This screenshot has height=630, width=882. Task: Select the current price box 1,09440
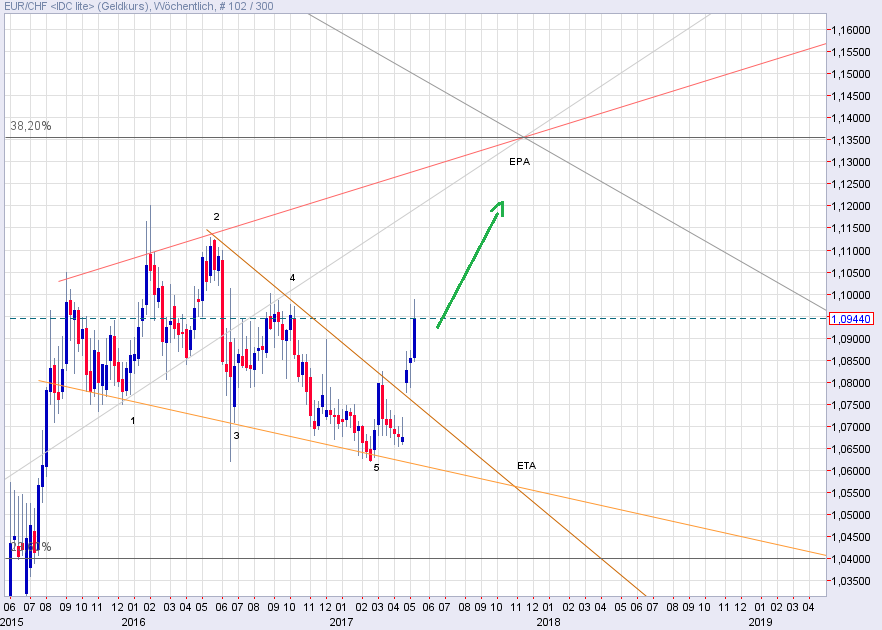point(850,319)
